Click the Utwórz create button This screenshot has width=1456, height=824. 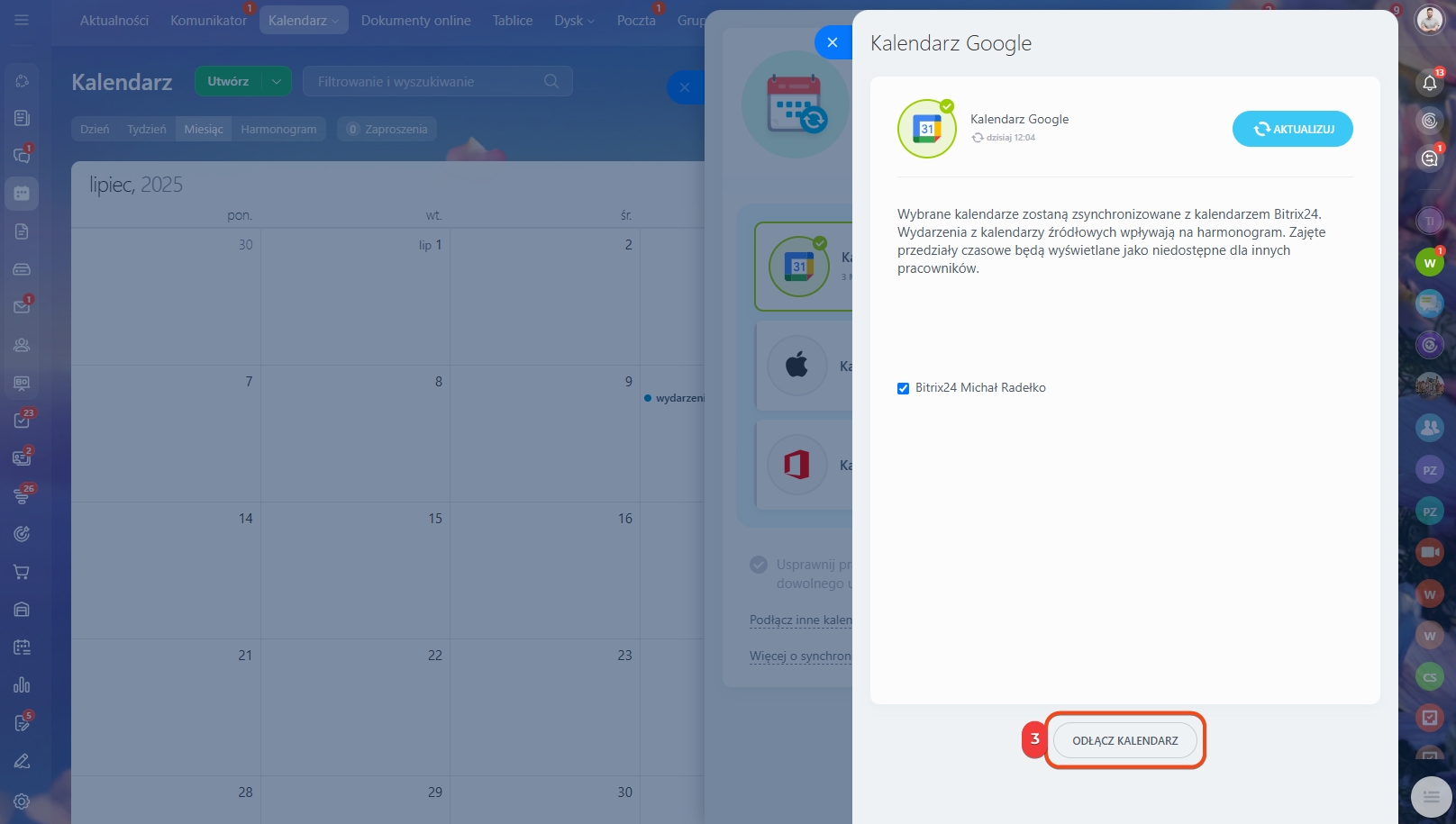228,81
